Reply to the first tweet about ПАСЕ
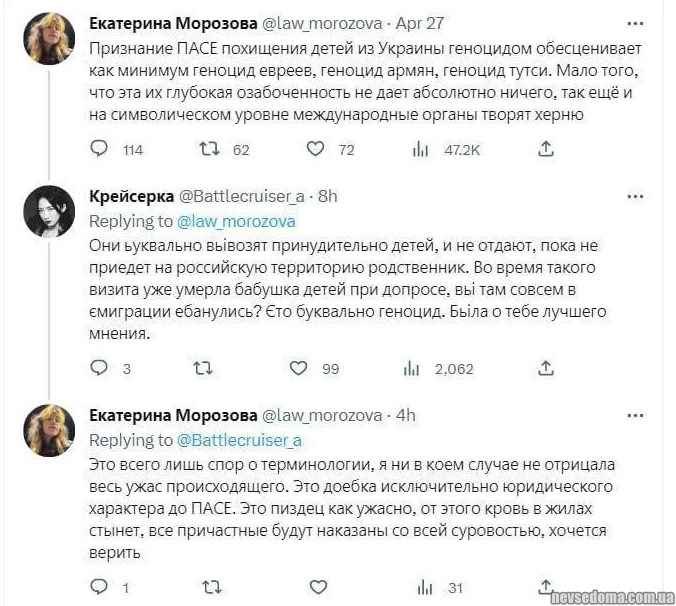This screenshot has height=606, width=676. coord(99,149)
